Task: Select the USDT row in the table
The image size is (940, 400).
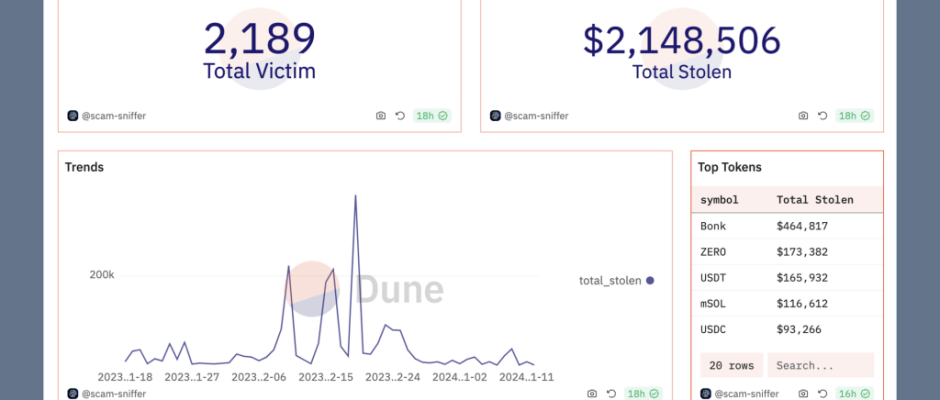Action: pos(786,277)
